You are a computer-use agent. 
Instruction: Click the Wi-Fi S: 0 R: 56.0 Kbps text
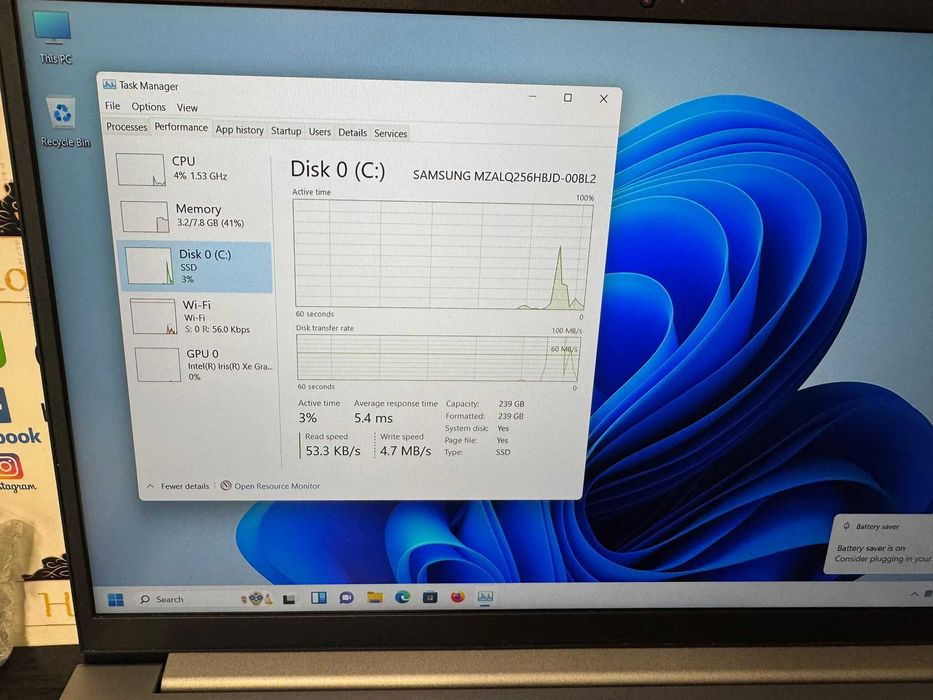point(217,329)
